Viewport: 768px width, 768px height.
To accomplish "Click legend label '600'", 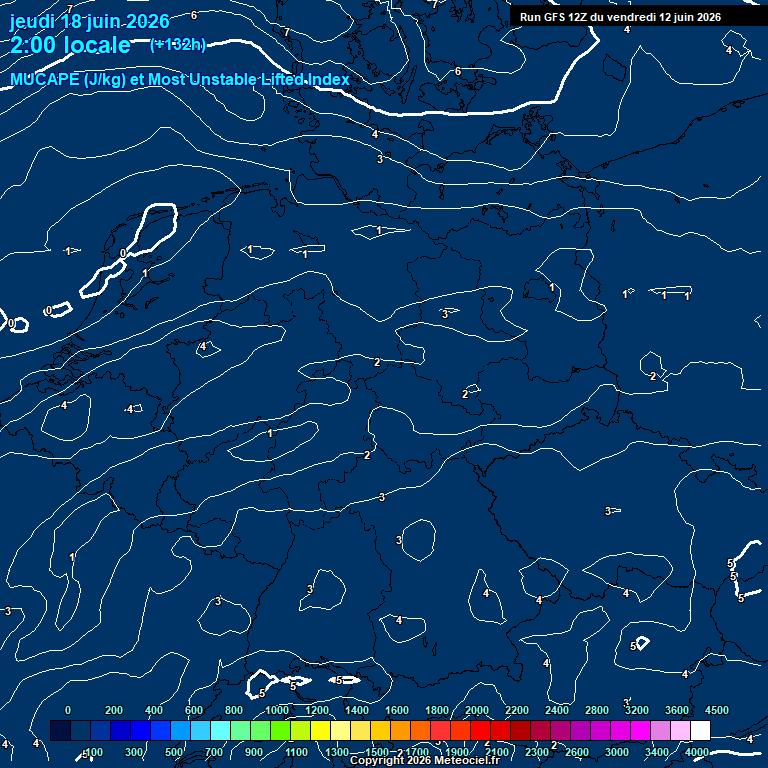I will point(193,710).
